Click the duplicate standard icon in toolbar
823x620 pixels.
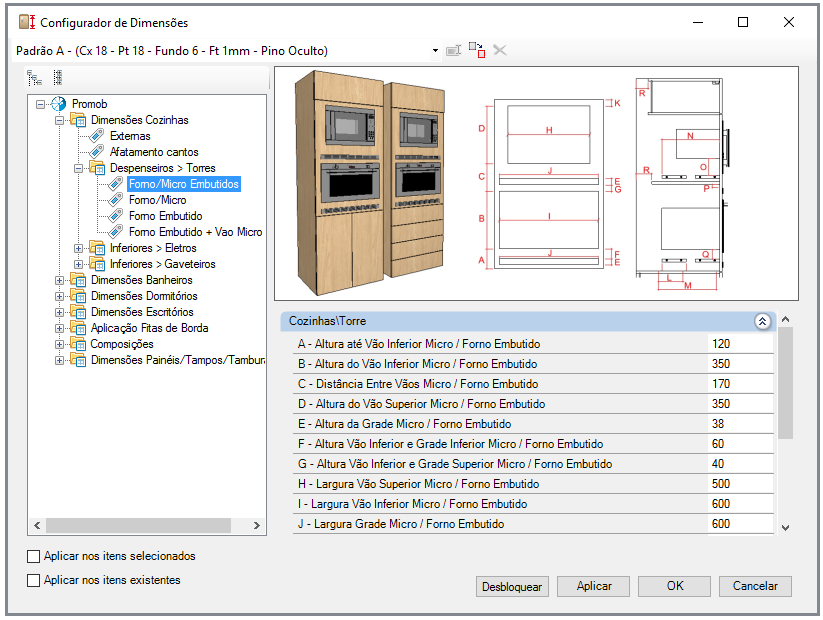(x=477, y=50)
